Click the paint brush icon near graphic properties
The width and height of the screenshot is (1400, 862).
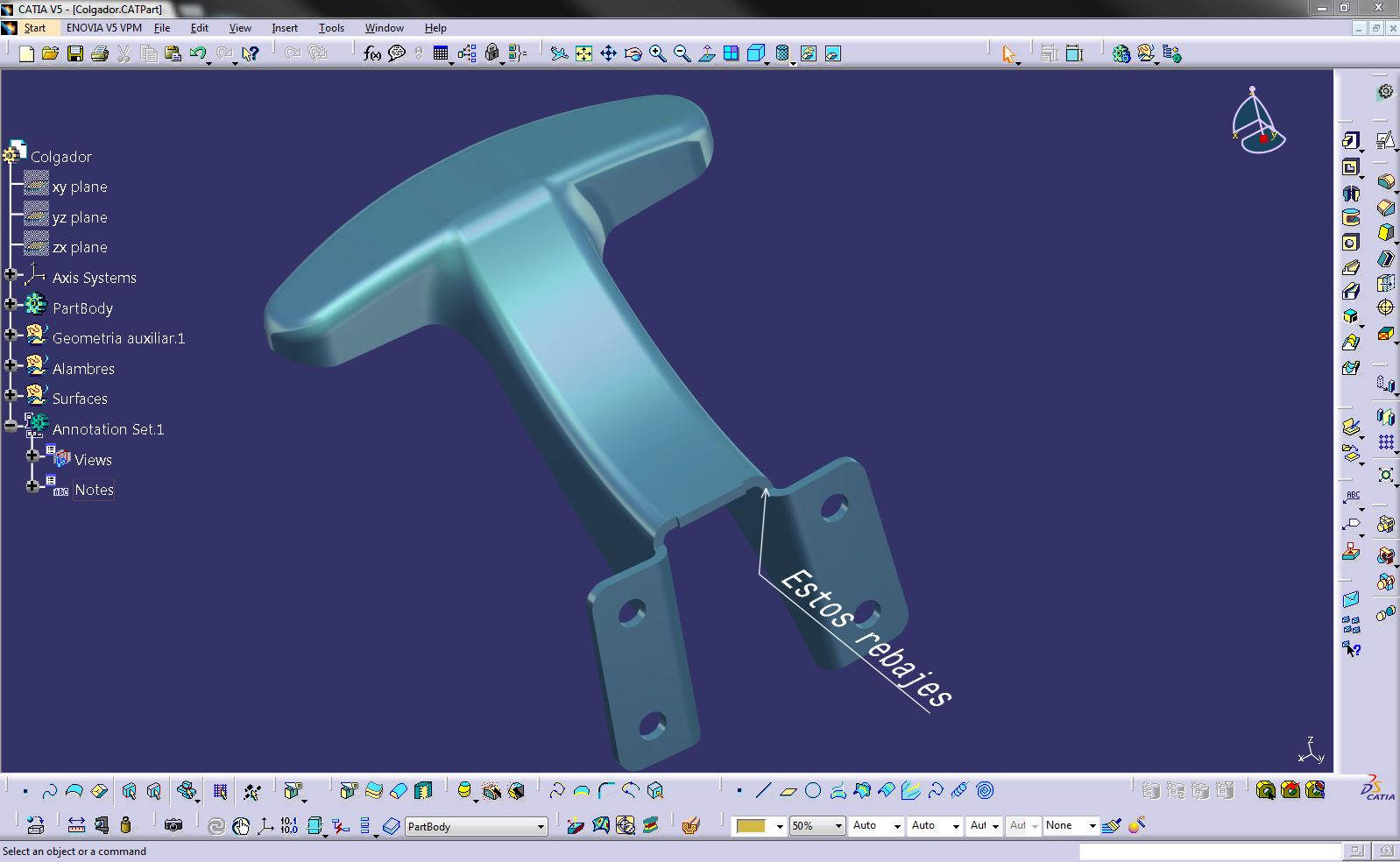pyautogui.click(x=1112, y=825)
